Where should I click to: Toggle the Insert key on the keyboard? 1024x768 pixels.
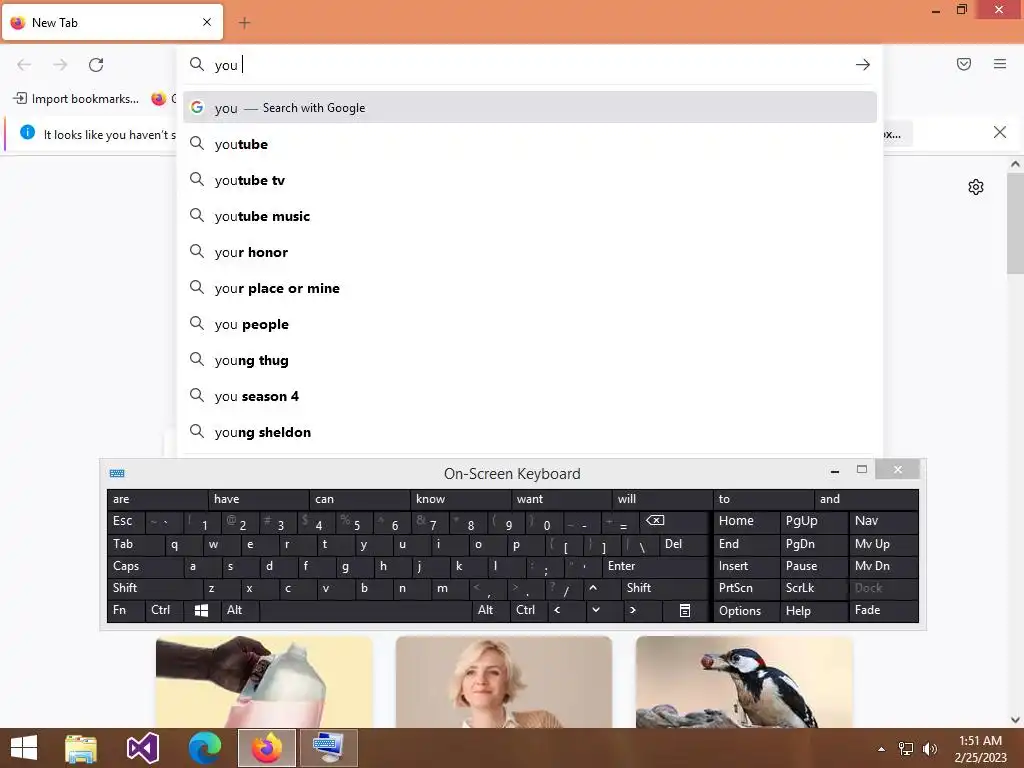[746, 566]
